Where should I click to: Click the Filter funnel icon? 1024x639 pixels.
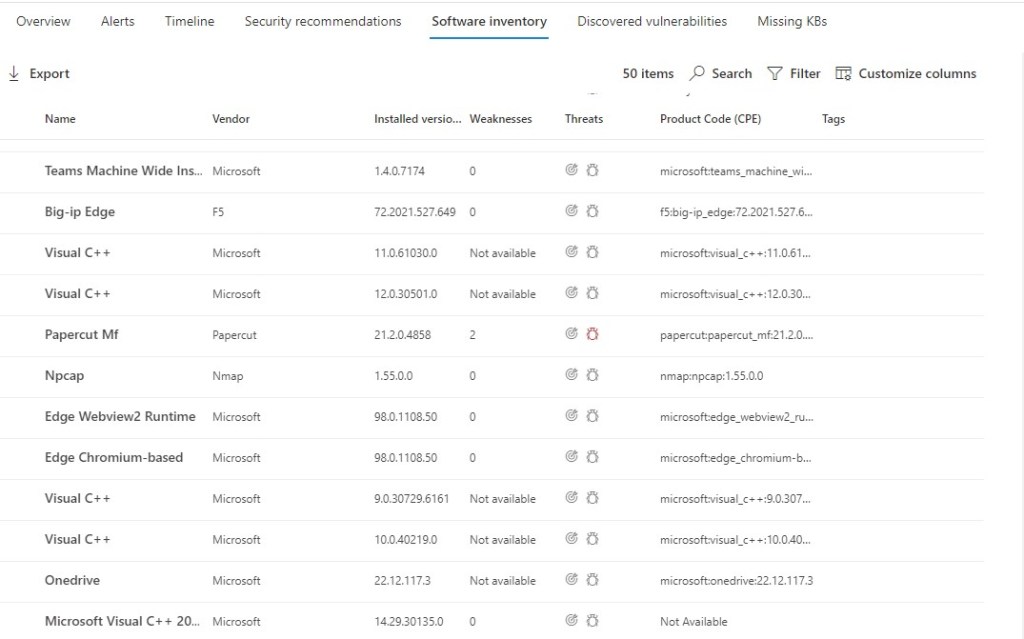coord(775,74)
